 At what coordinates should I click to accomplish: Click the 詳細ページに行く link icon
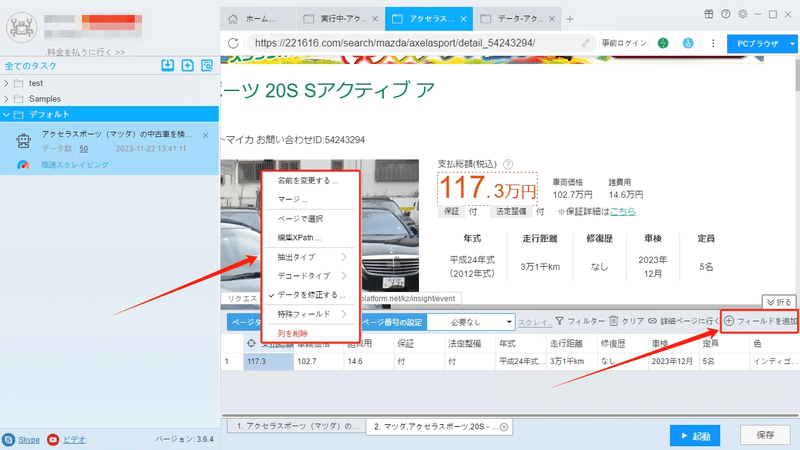coord(653,321)
